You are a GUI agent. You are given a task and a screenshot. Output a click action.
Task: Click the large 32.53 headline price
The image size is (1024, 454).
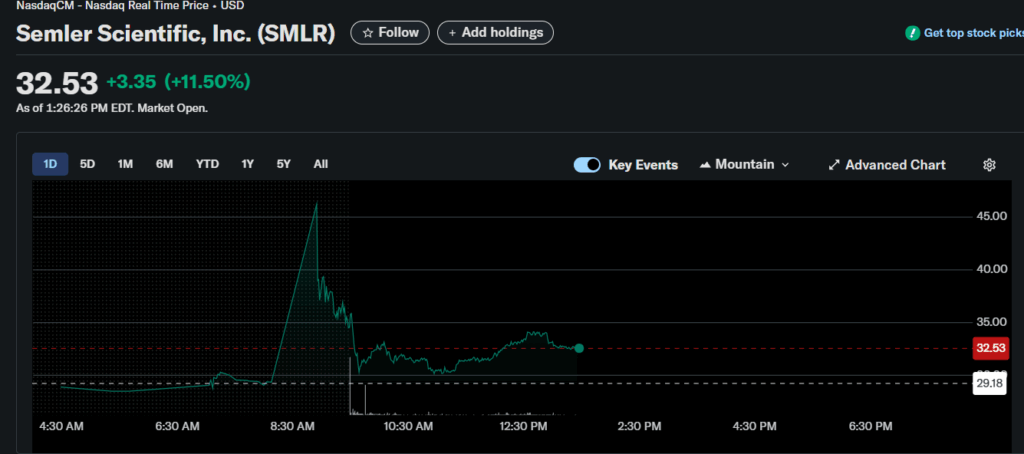pyautogui.click(x=57, y=84)
